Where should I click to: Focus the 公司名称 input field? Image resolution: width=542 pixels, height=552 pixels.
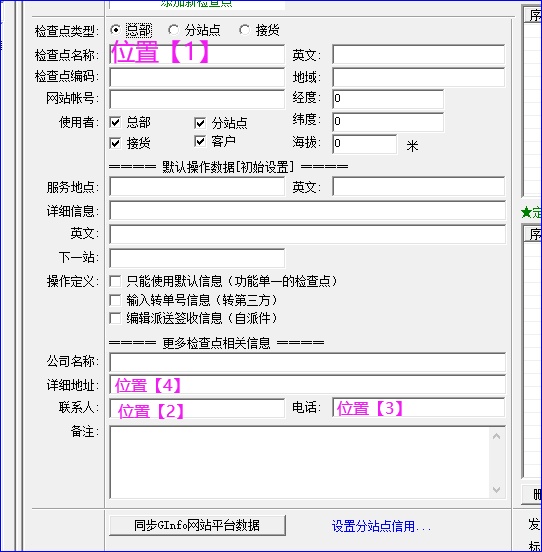pos(308,362)
